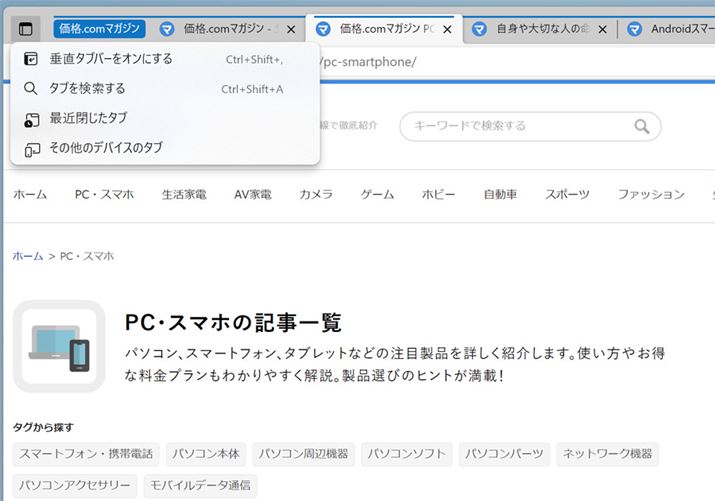Choose the モバイルデータ通信 tag
715x501 pixels.
pos(200,487)
